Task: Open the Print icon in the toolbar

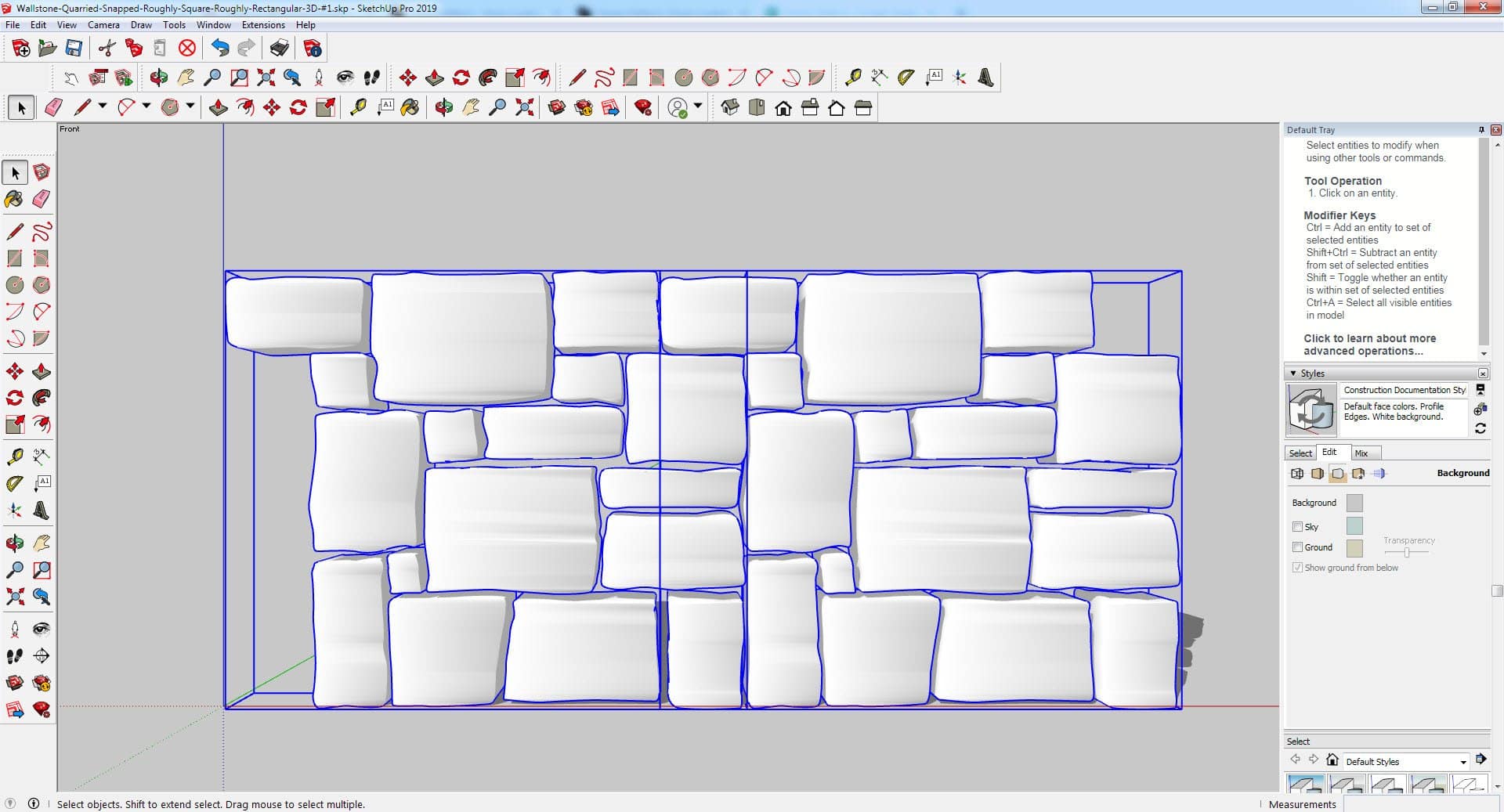Action: click(279, 49)
